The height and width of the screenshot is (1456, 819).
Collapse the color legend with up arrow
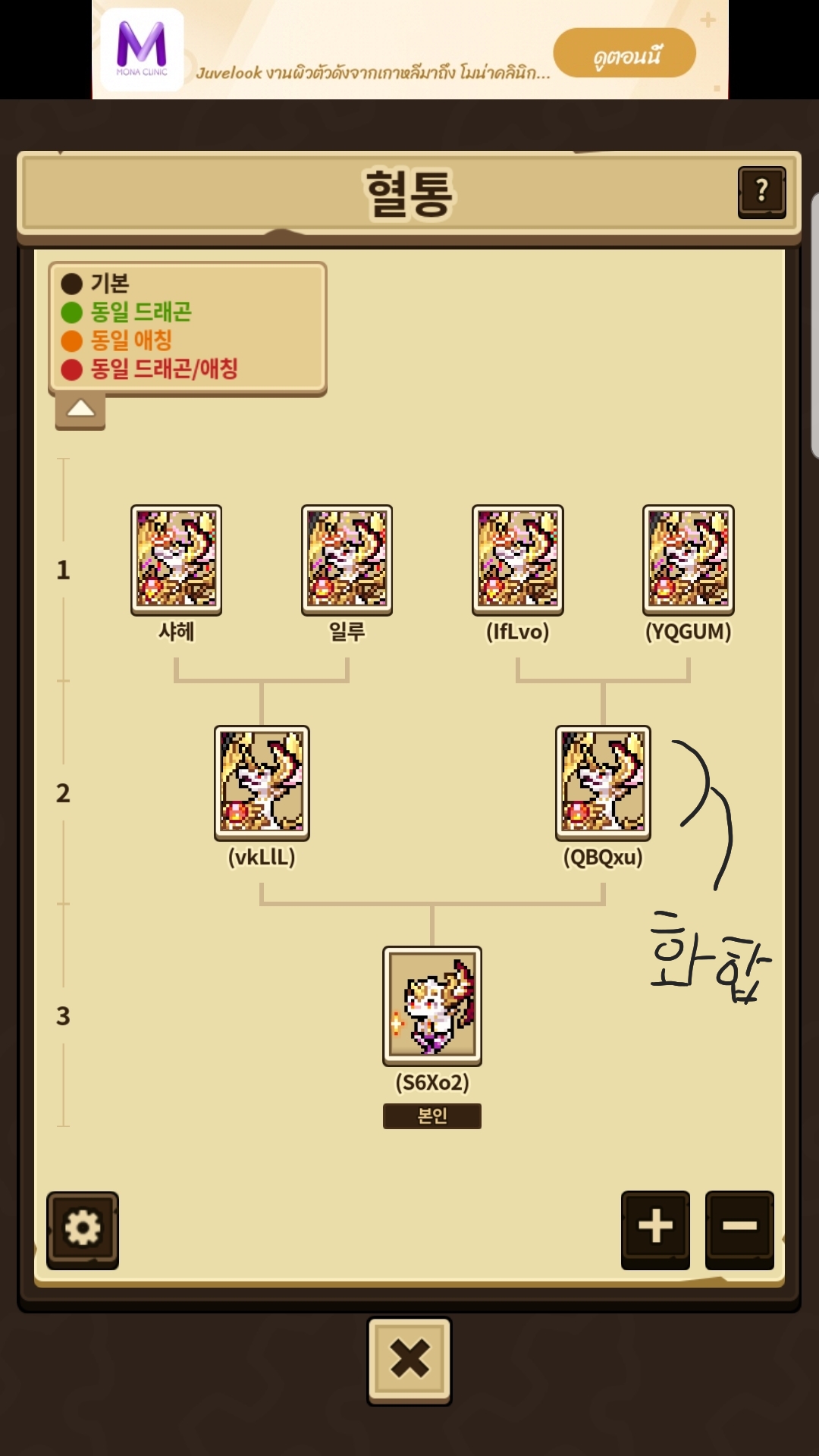[x=80, y=410]
